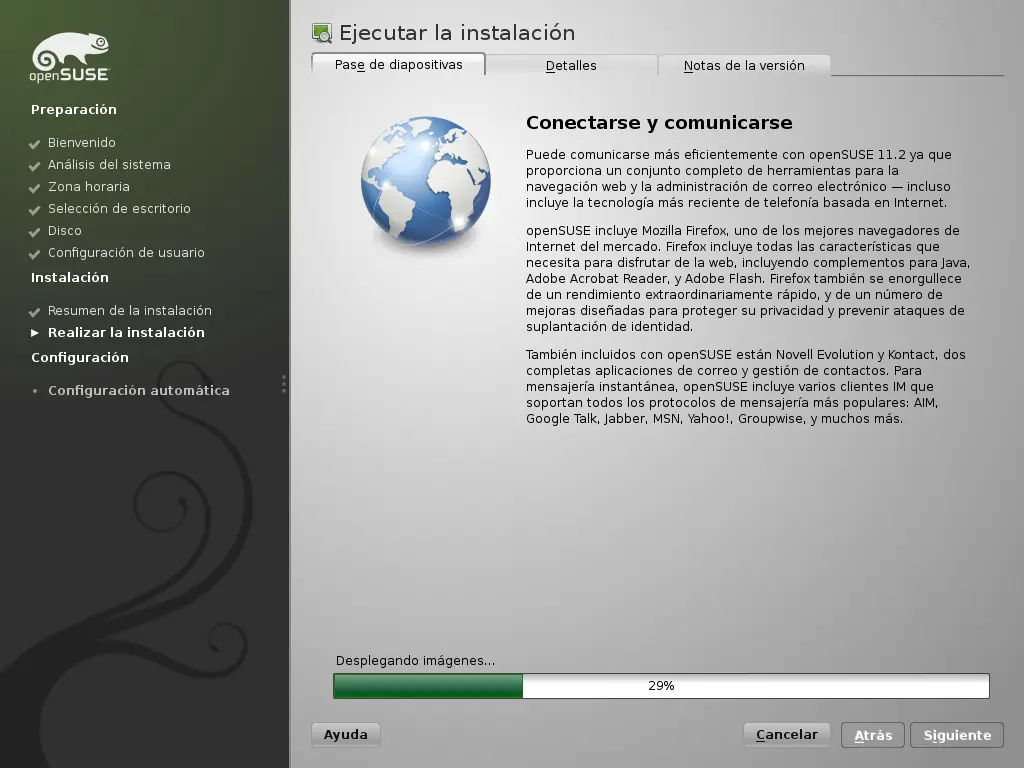This screenshot has width=1024, height=768.
Task: Click the checkmark next to Bienvenido
Action: 35,144
